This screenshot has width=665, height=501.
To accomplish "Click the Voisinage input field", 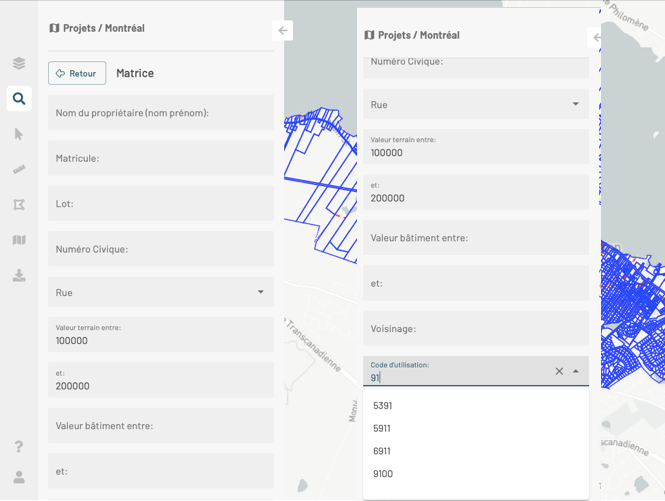I will coord(475,328).
